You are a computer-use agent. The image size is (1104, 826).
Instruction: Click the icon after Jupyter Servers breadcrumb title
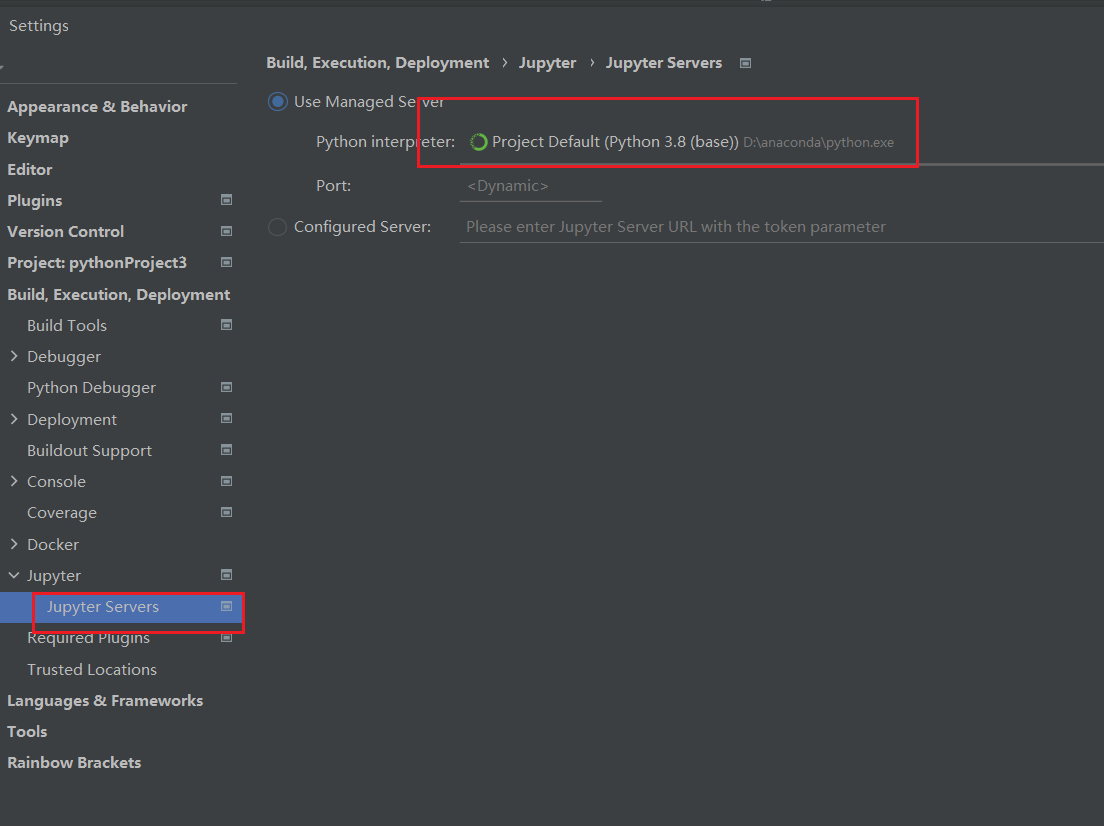tap(745, 62)
